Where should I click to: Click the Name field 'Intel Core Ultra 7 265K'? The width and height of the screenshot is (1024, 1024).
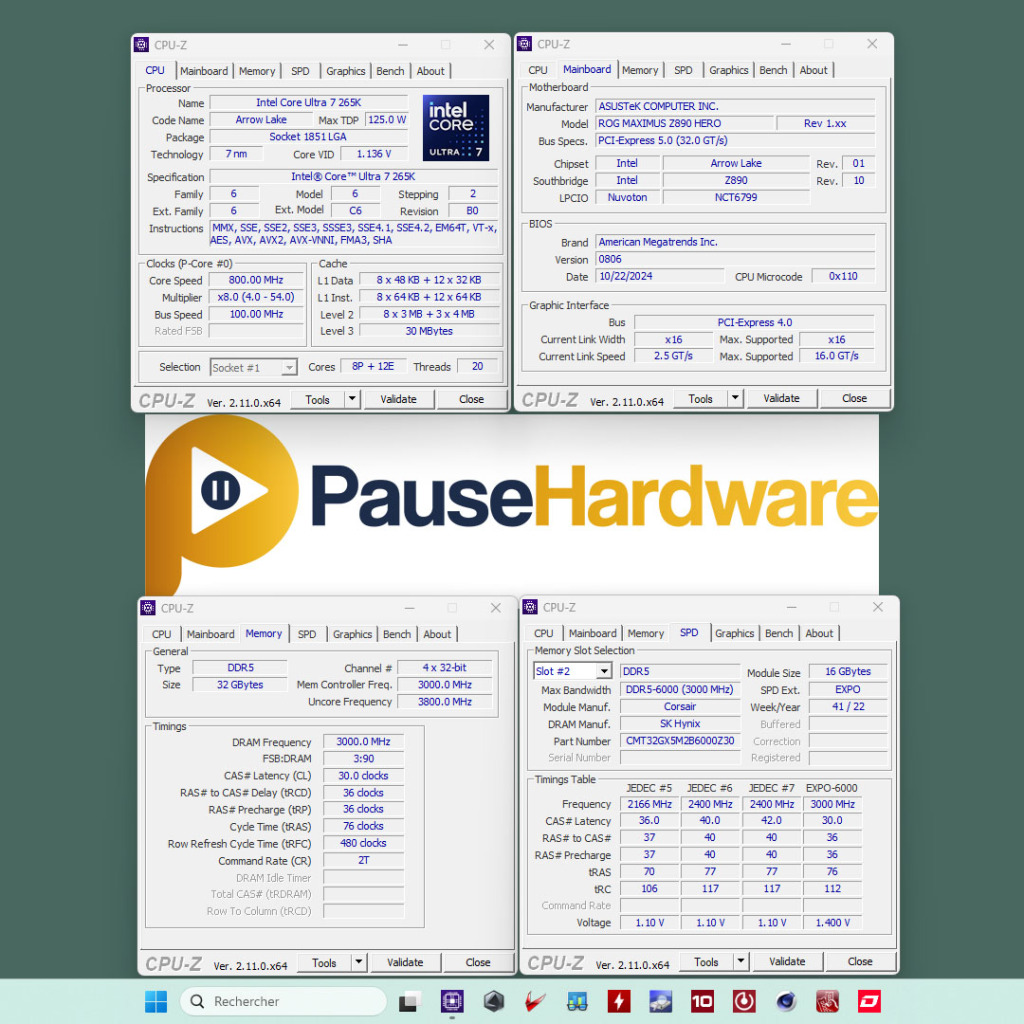309,103
